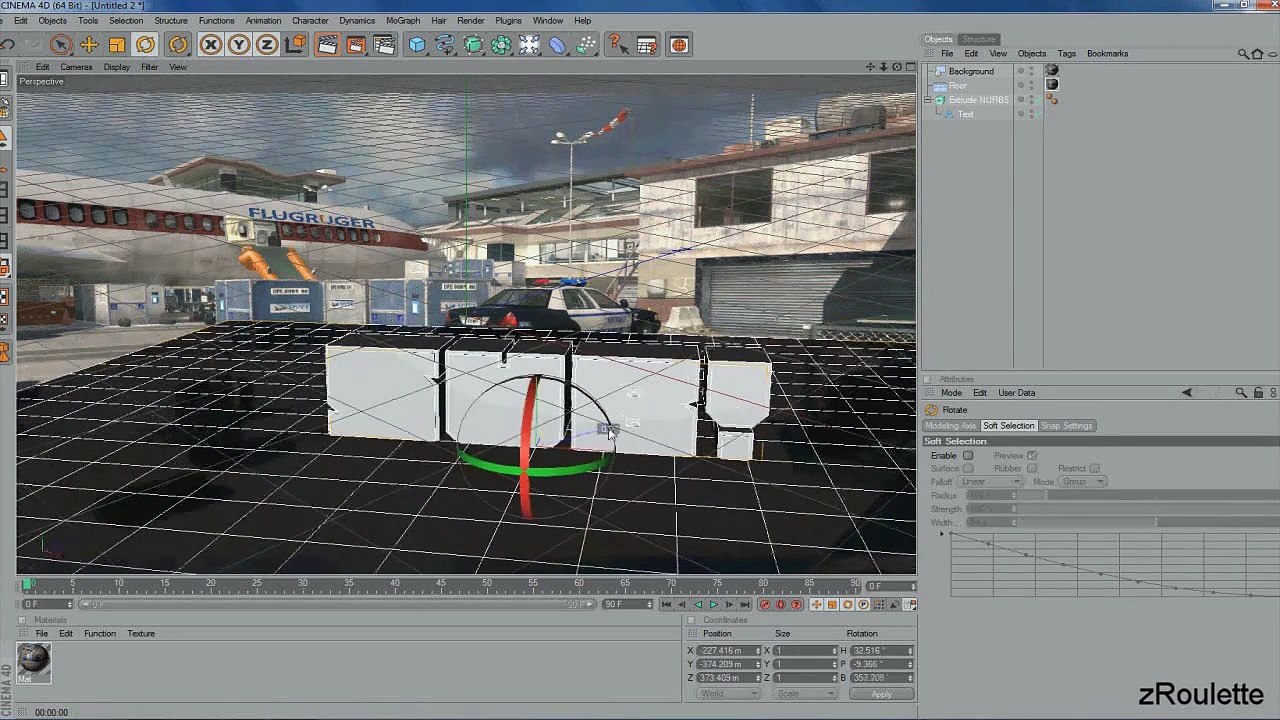Collapse the Extrude NURBS tree item
Image resolution: width=1280 pixels, height=720 pixels.
(x=928, y=100)
